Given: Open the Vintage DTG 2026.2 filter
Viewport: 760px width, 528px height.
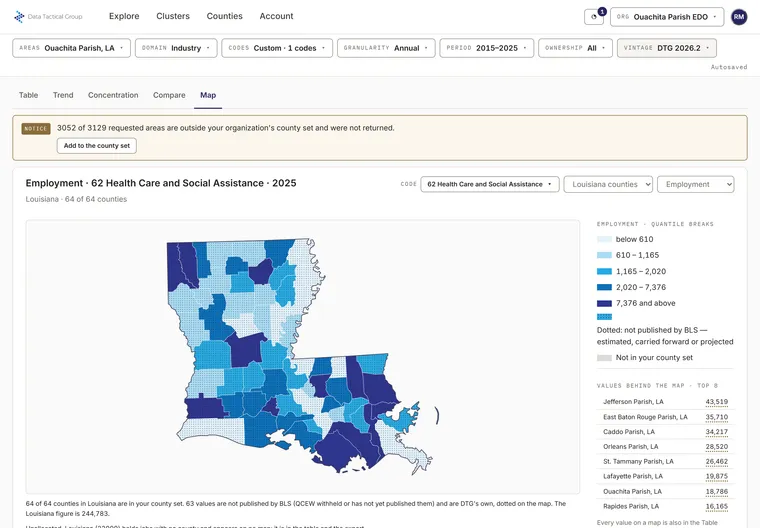Looking at the screenshot, I should 666,48.
